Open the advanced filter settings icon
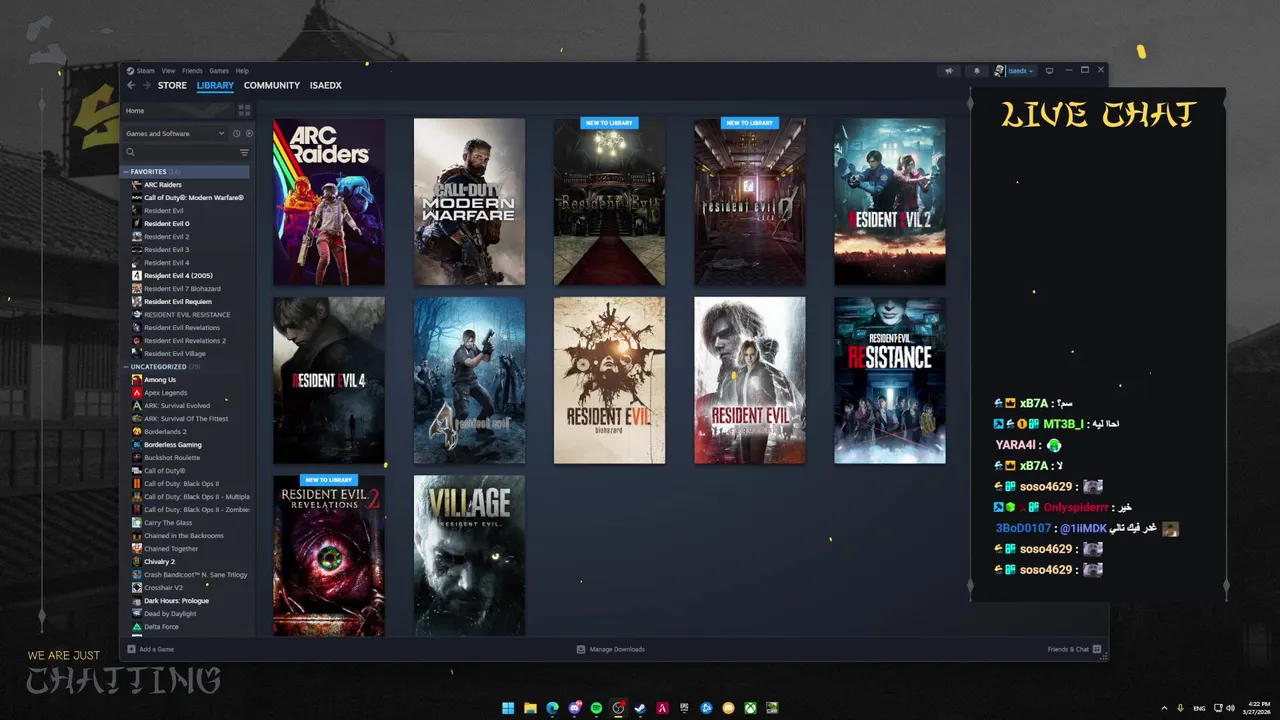 (x=244, y=152)
